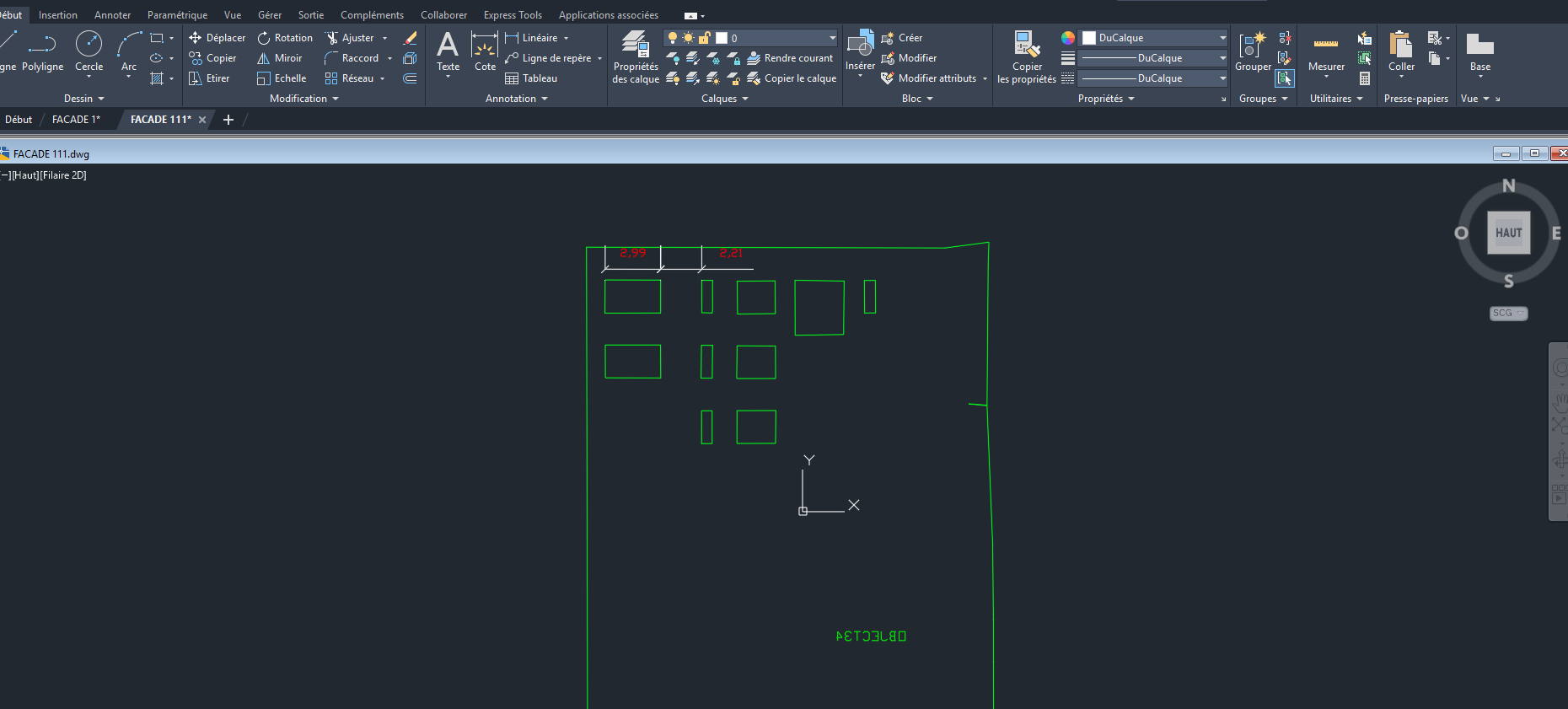The width and height of the screenshot is (1568, 709).
Task: Open the Insertion ribbon tab
Action: [57, 15]
